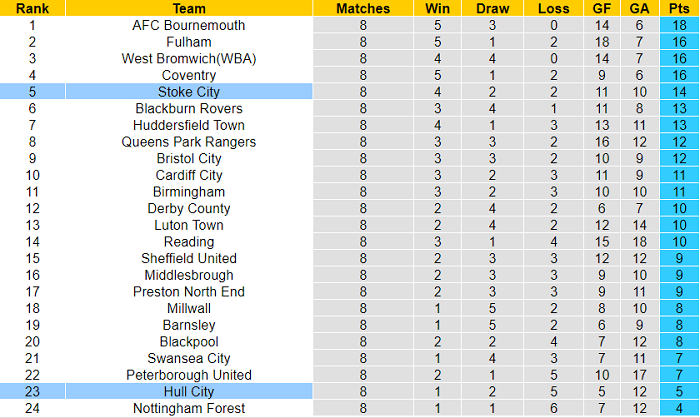
Task: Open the Blackburn Rovers team entry
Action: pos(189,108)
